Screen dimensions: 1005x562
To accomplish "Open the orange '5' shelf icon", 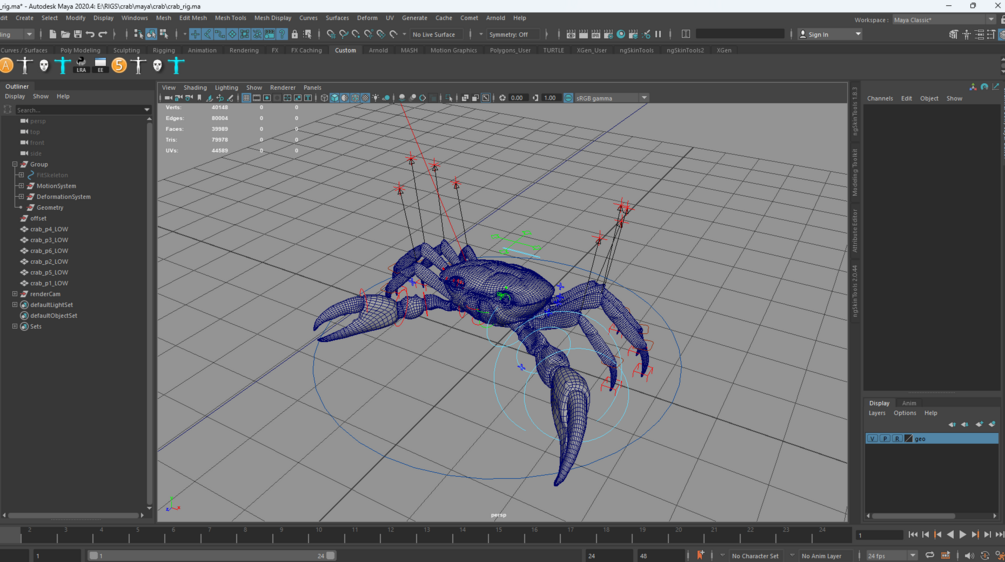I will click(119, 65).
